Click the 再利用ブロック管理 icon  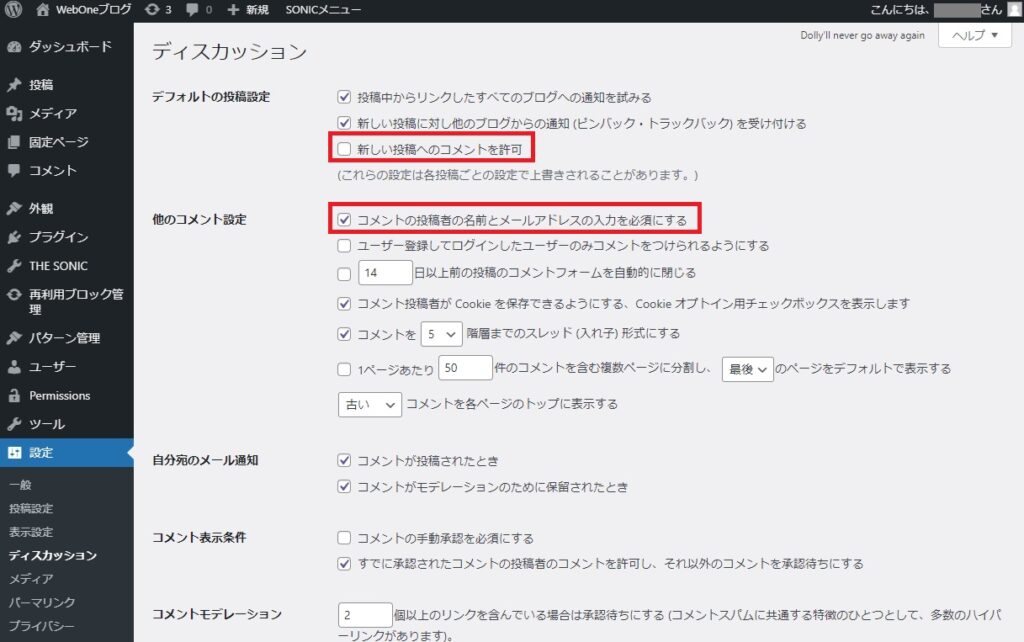[14, 295]
